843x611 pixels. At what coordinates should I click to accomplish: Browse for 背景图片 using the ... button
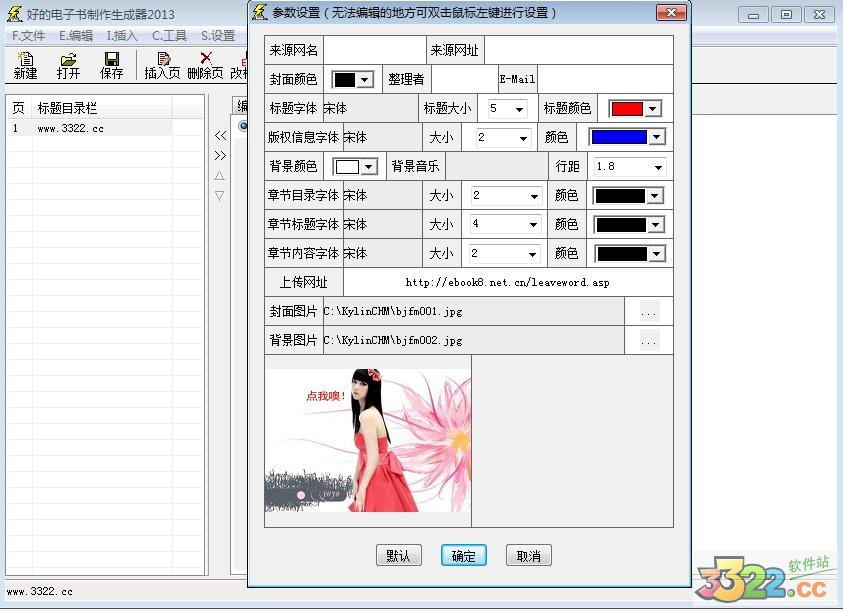pos(649,341)
